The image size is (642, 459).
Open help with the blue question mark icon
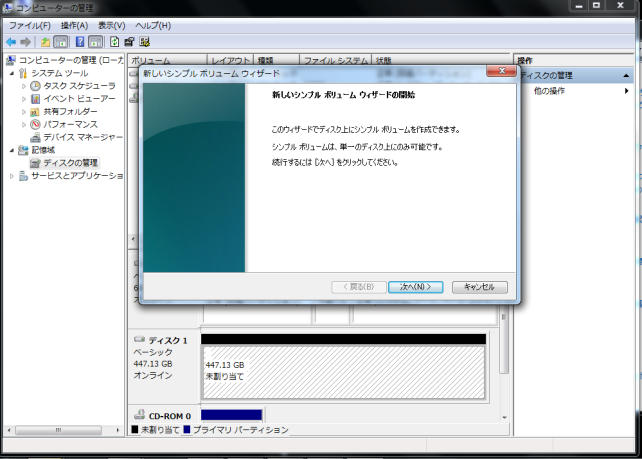point(80,42)
